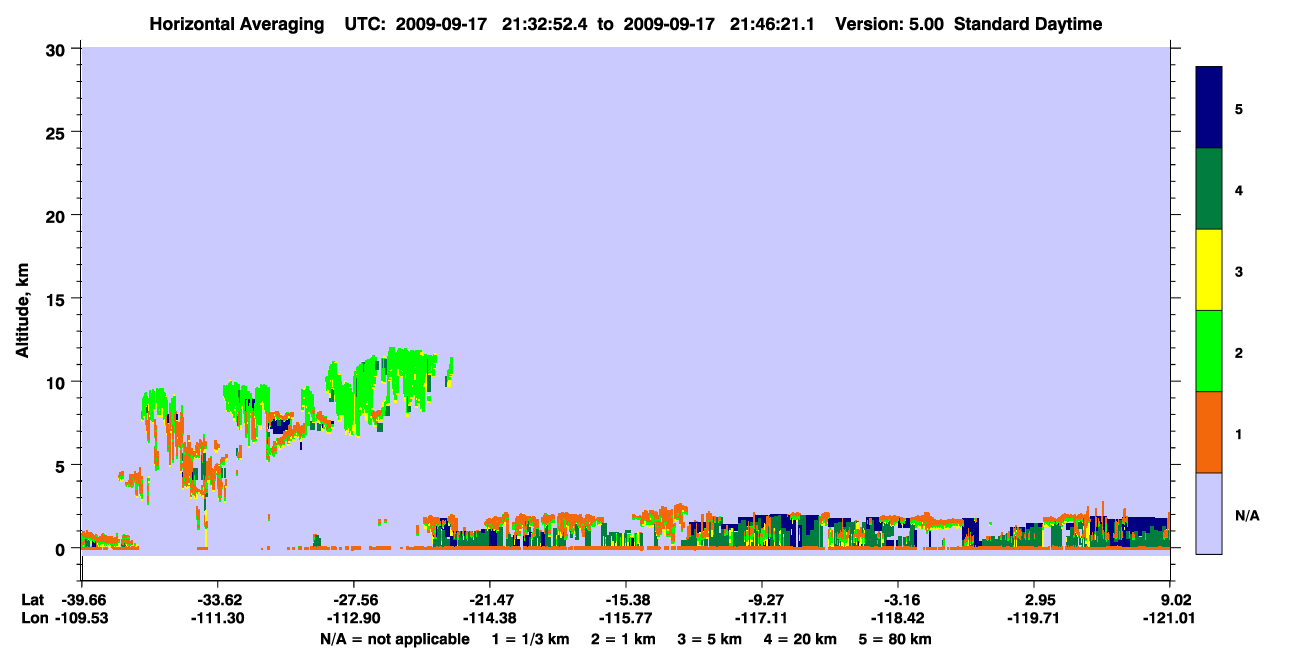
Task: Click the longitude value -117.11
Action: [x=762, y=619]
